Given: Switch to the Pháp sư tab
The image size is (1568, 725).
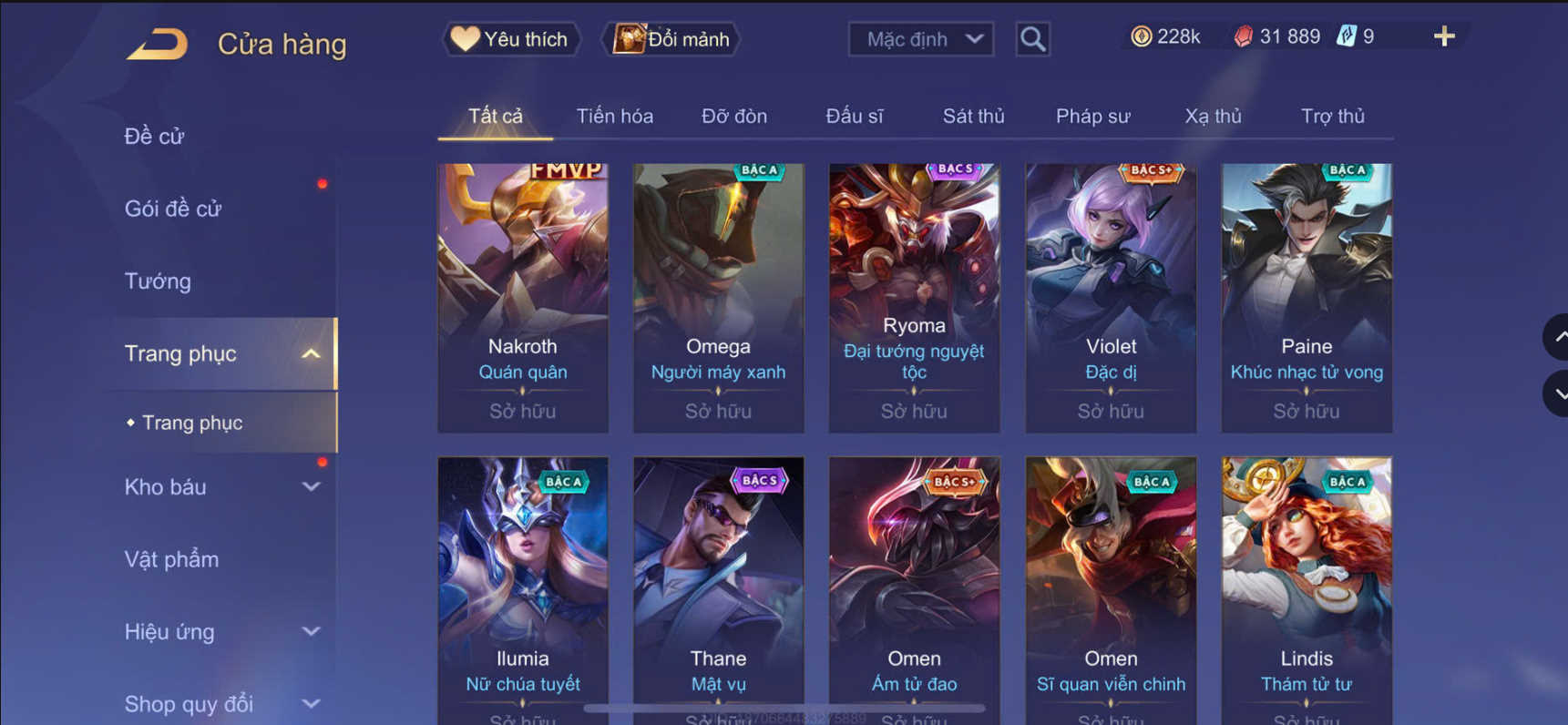Looking at the screenshot, I should point(1092,116).
